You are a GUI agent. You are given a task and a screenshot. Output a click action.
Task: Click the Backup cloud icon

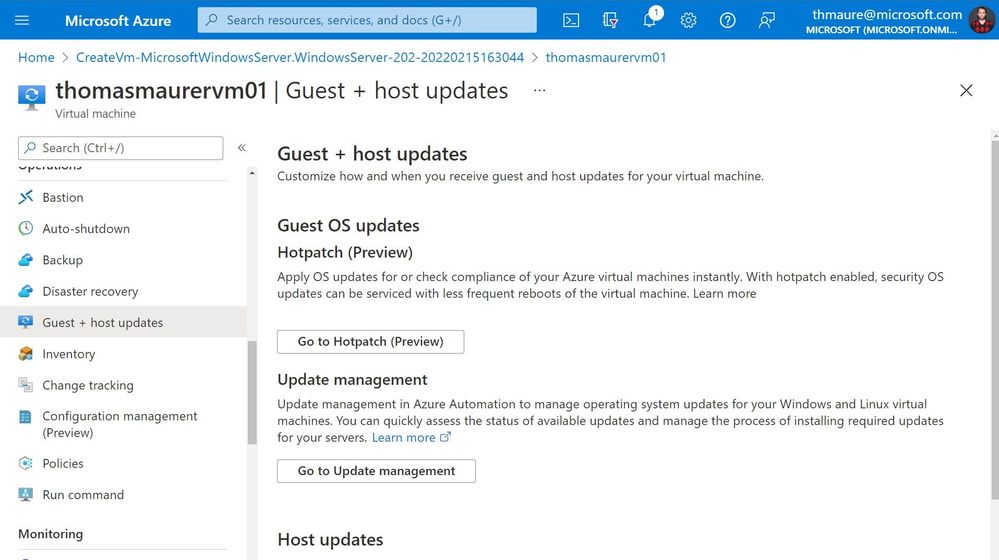(25, 259)
